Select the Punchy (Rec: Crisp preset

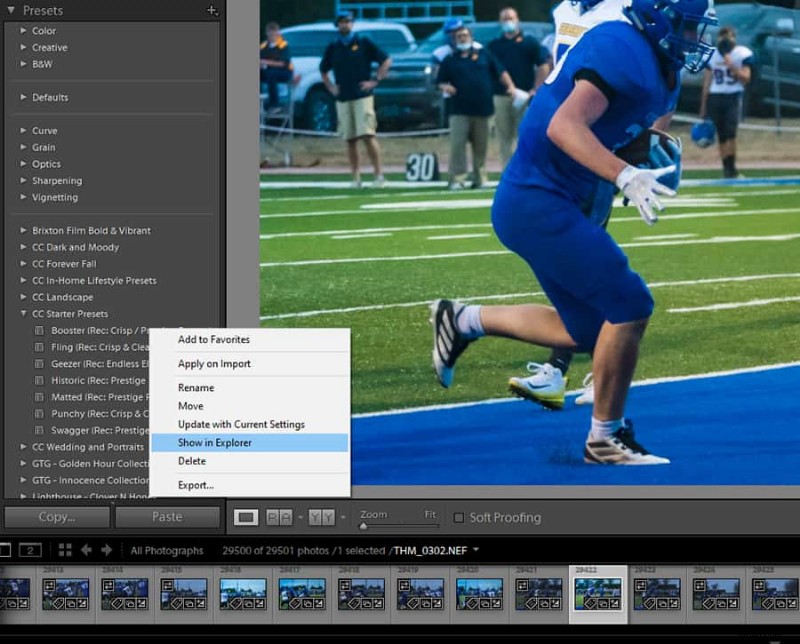100,414
